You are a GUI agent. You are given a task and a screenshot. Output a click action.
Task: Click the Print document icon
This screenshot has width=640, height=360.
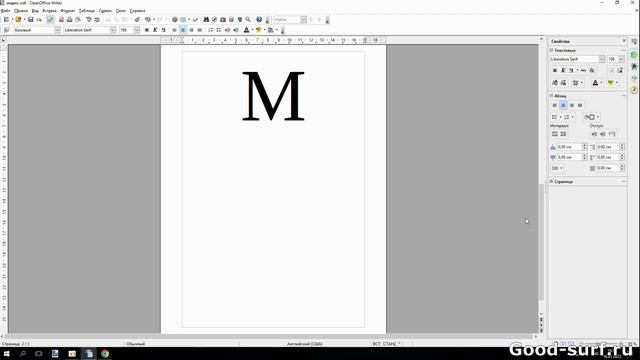[x=69, y=20]
